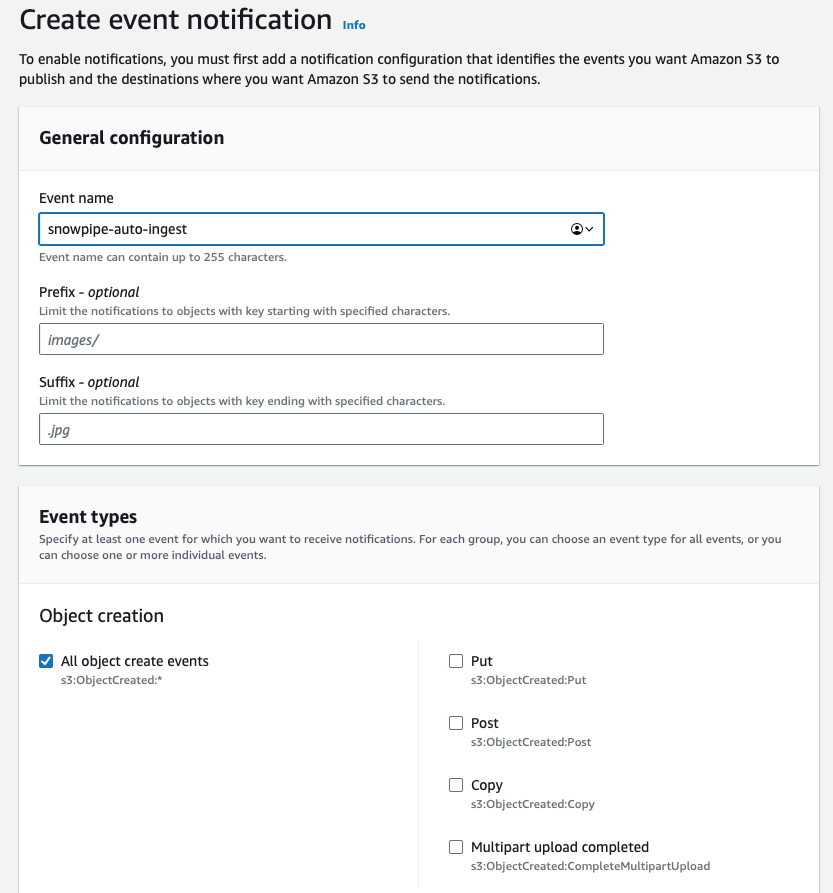The image size is (833, 893).
Task: Select the Copy event checkbox
Action: pos(456,785)
